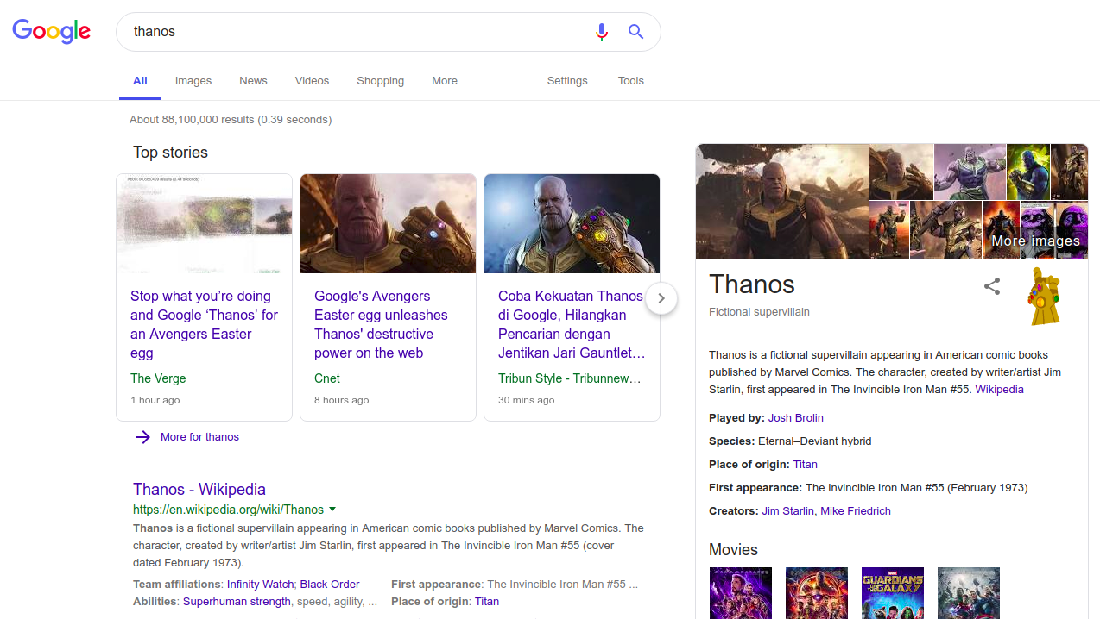Start voice search with microphone icon
The height and width of the screenshot is (619, 1100).
[601, 32]
